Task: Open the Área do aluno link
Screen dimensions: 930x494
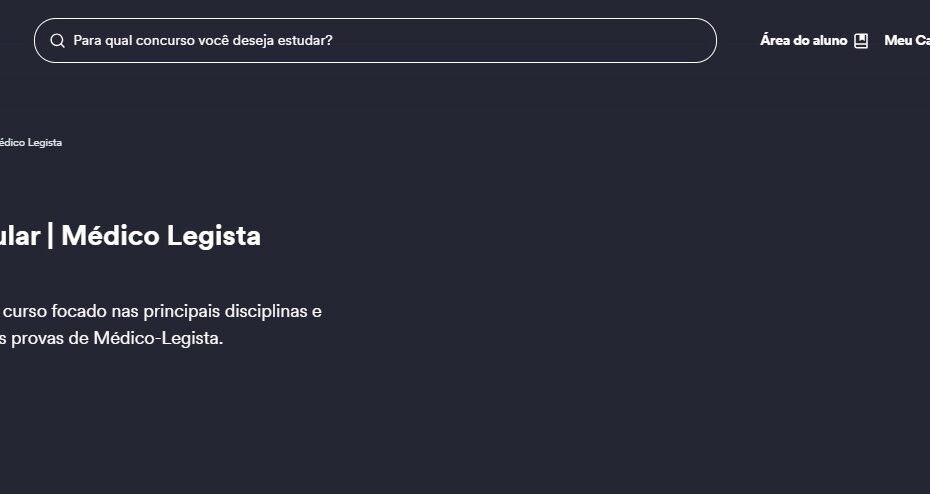Action: [814, 40]
